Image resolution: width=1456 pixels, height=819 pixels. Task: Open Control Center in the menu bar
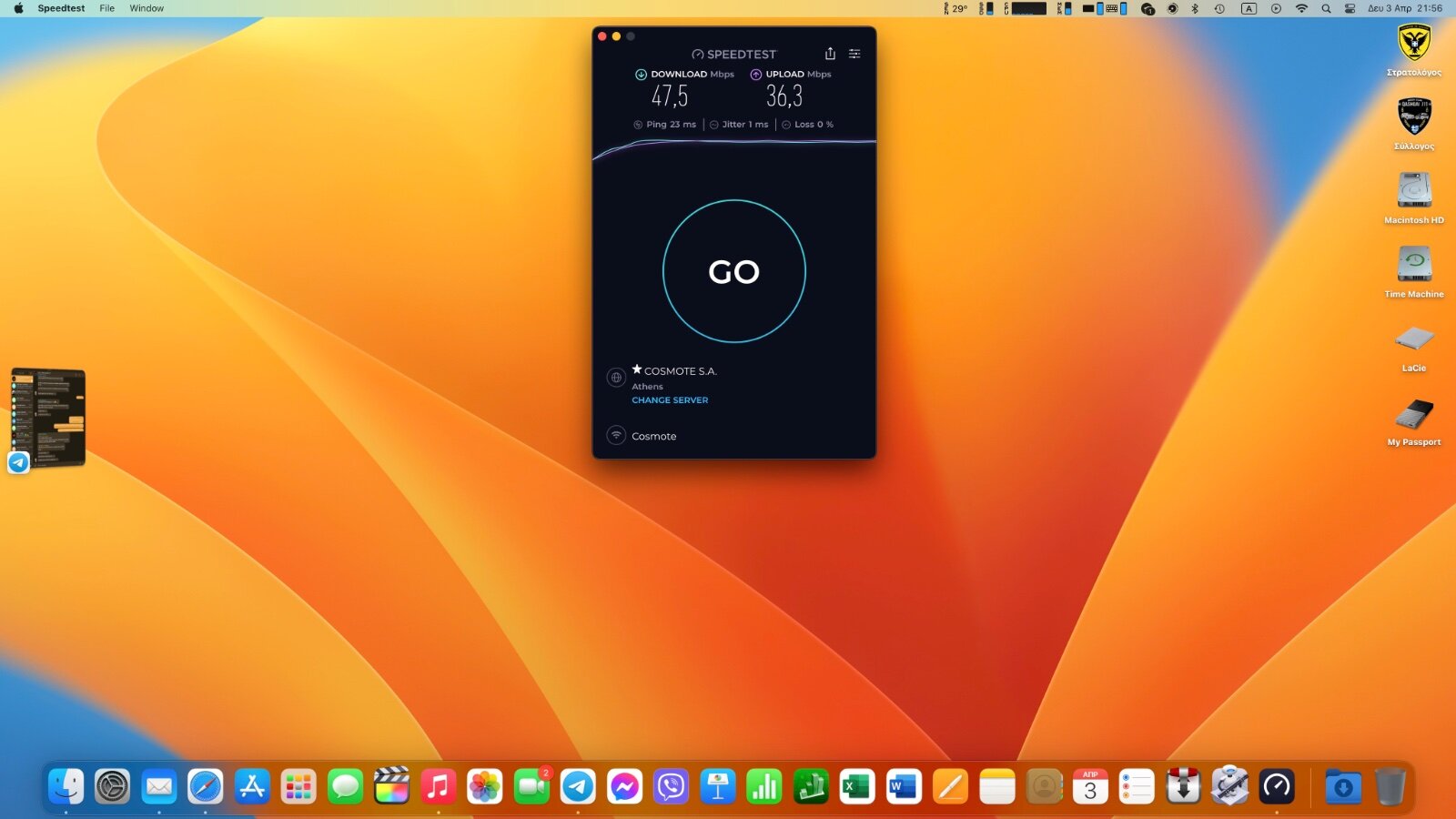1350,8
